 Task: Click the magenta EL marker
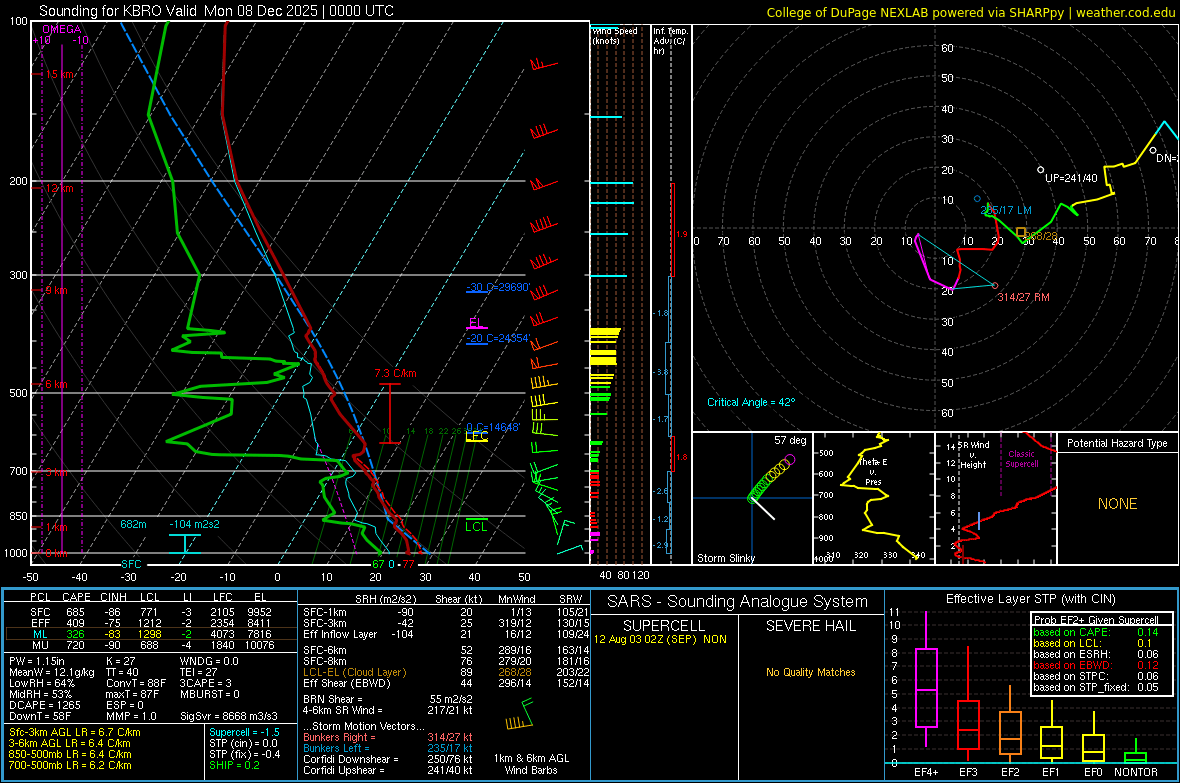(476, 323)
